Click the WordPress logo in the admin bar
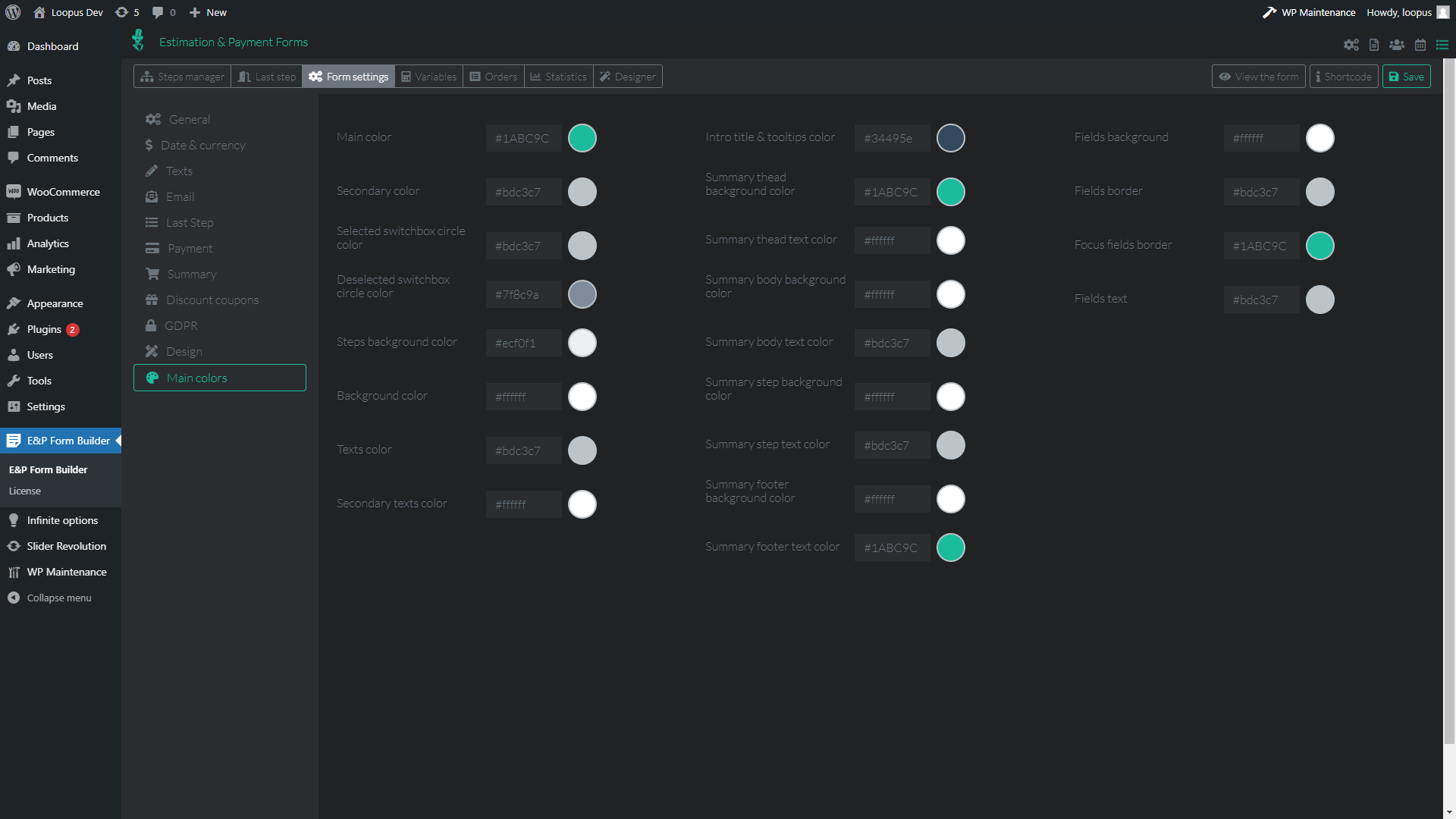 (x=13, y=12)
